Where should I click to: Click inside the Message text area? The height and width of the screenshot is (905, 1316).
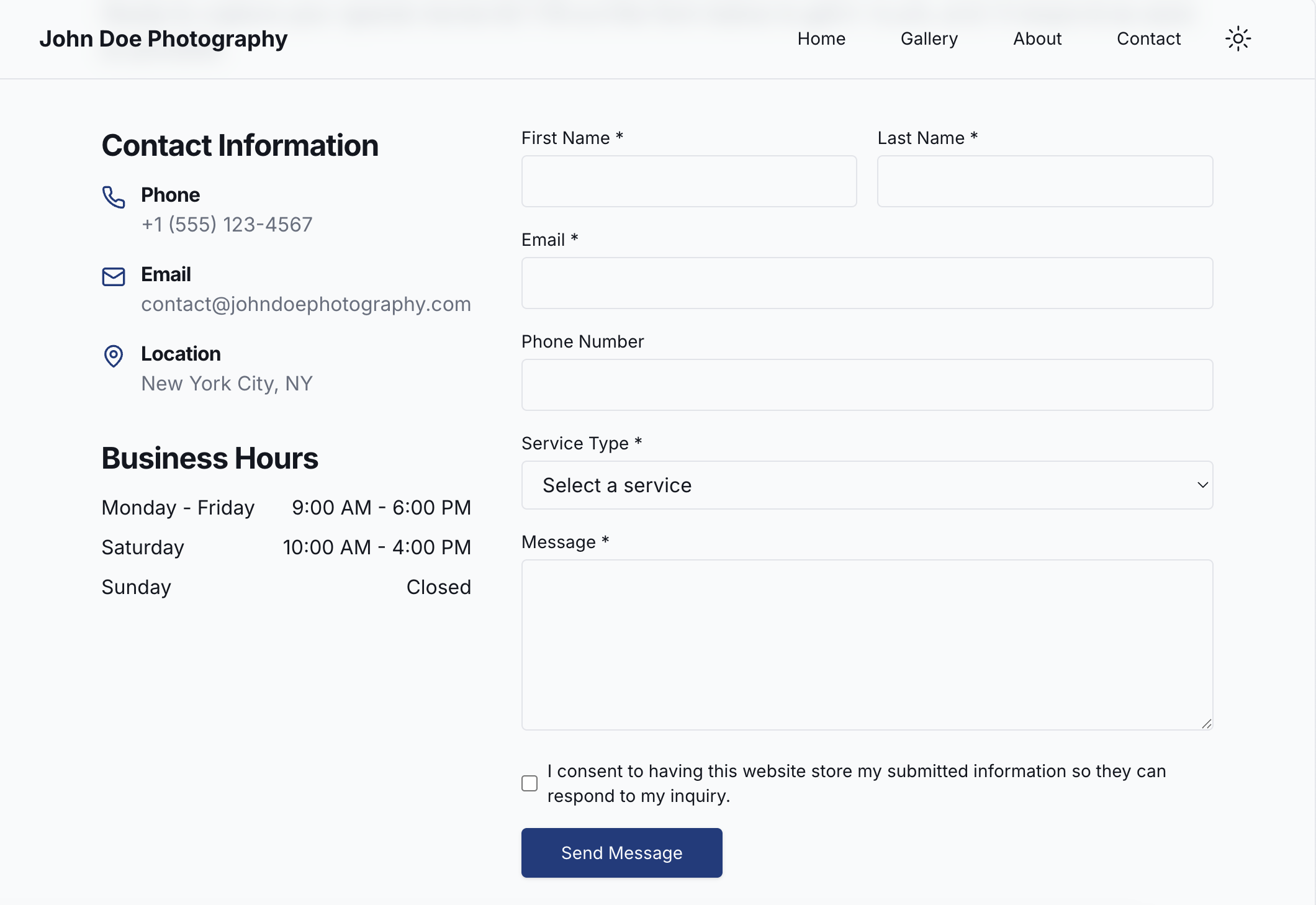point(867,644)
